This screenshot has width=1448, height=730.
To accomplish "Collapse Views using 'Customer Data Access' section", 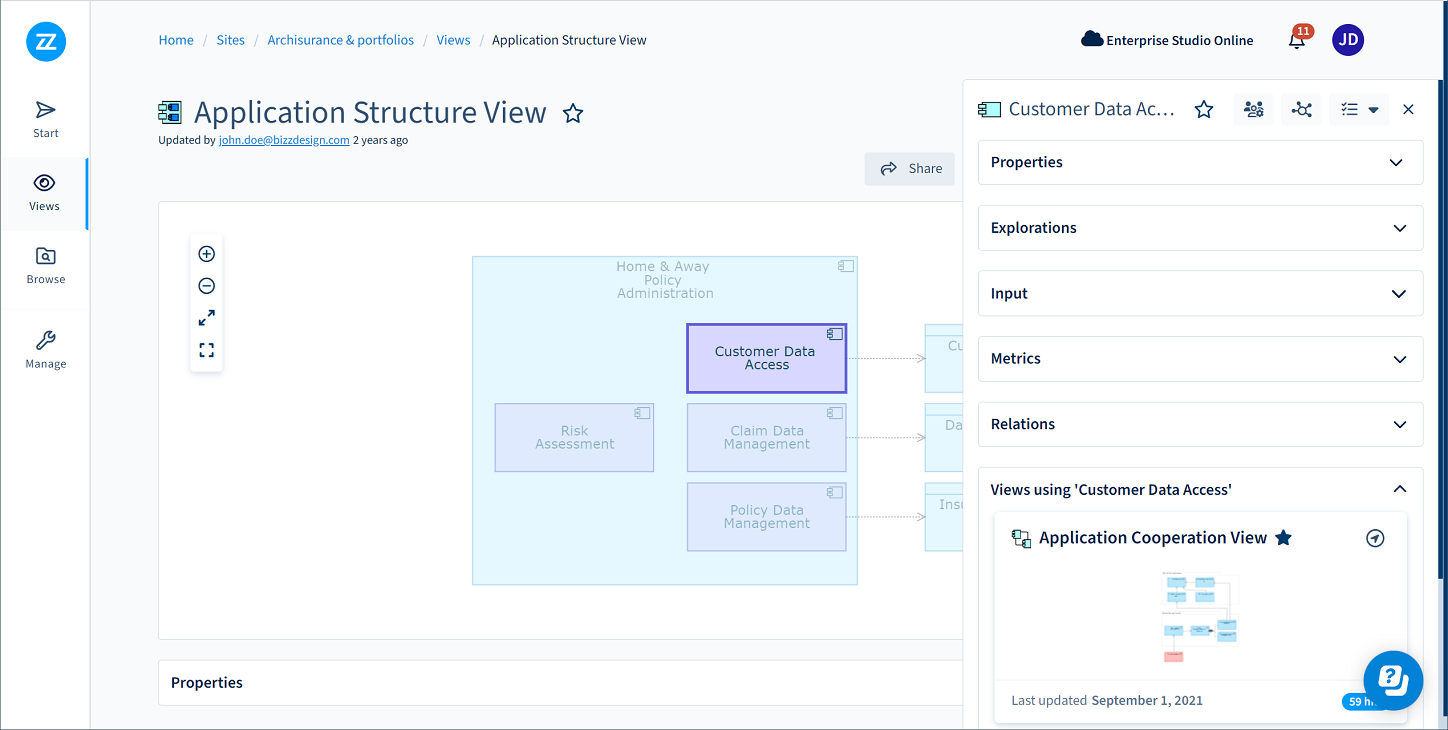I will point(1400,489).
